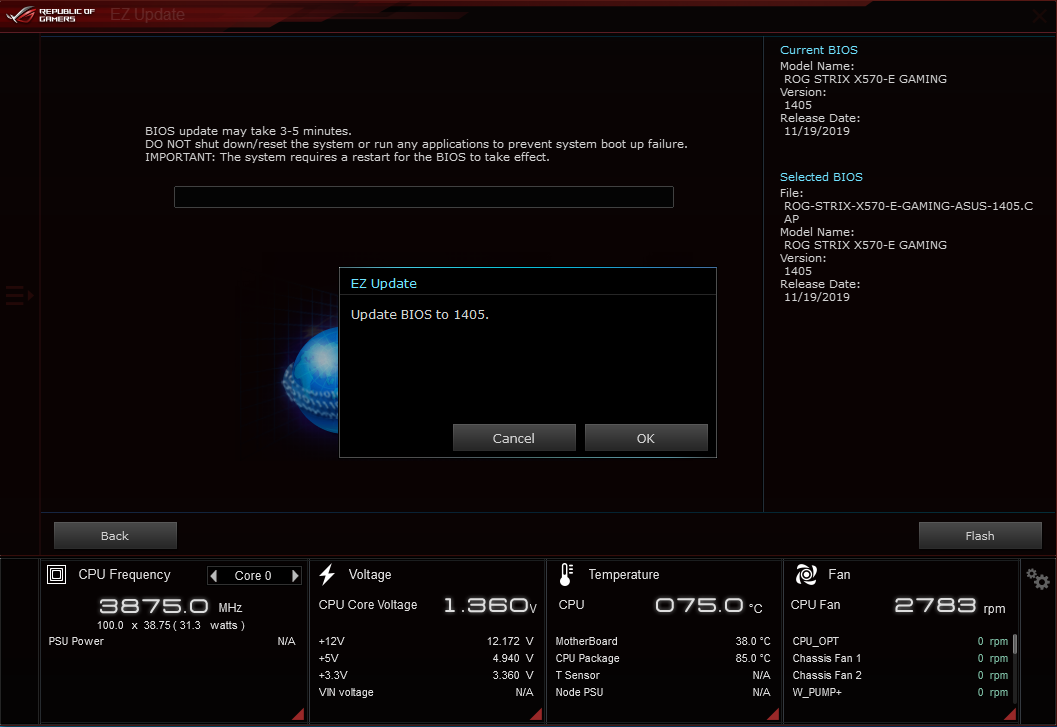
Task: Go Back to previous EZ Update step
Action: pyautogui.click(x=115, y=535)
